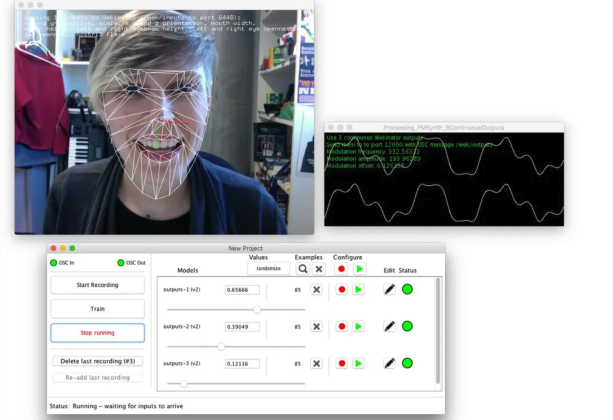Click the Train button

coord(98,309)
